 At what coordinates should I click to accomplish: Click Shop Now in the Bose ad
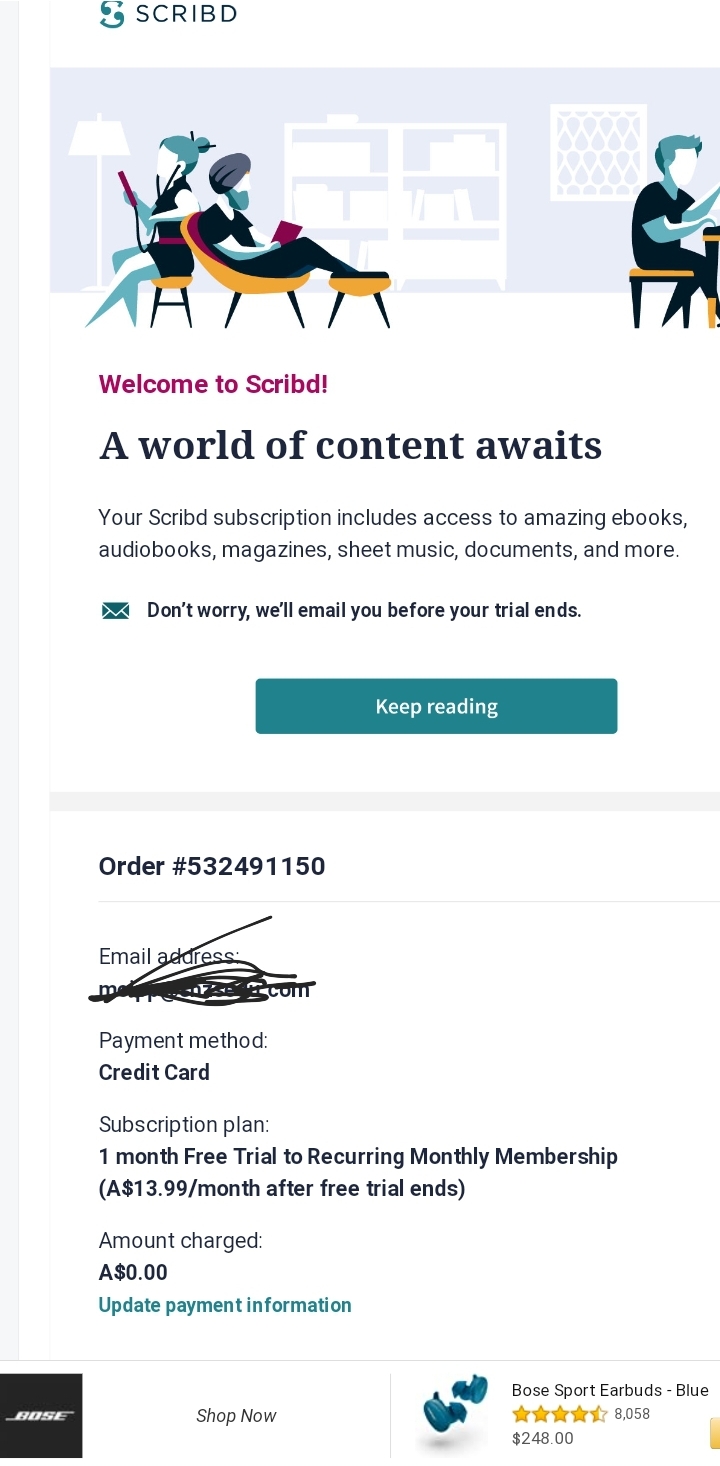(236, 1415)
